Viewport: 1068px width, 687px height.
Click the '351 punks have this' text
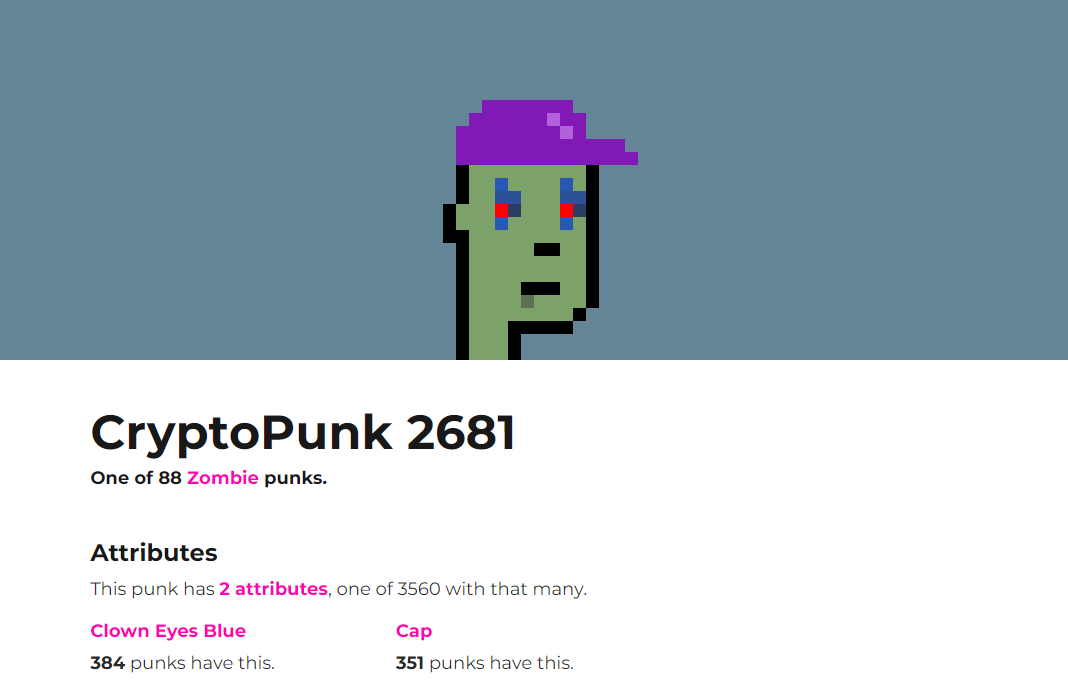coord(485,663)
